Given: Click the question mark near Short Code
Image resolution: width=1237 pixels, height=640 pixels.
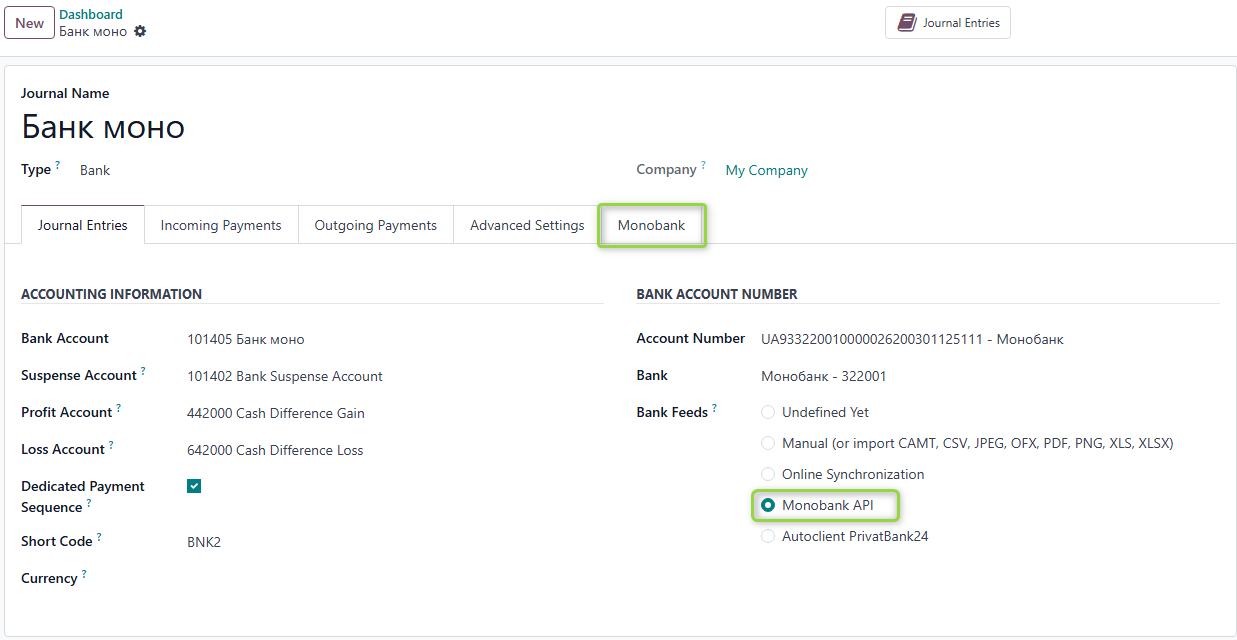Looking at the screenshot, I should click(x=100, y=536).
